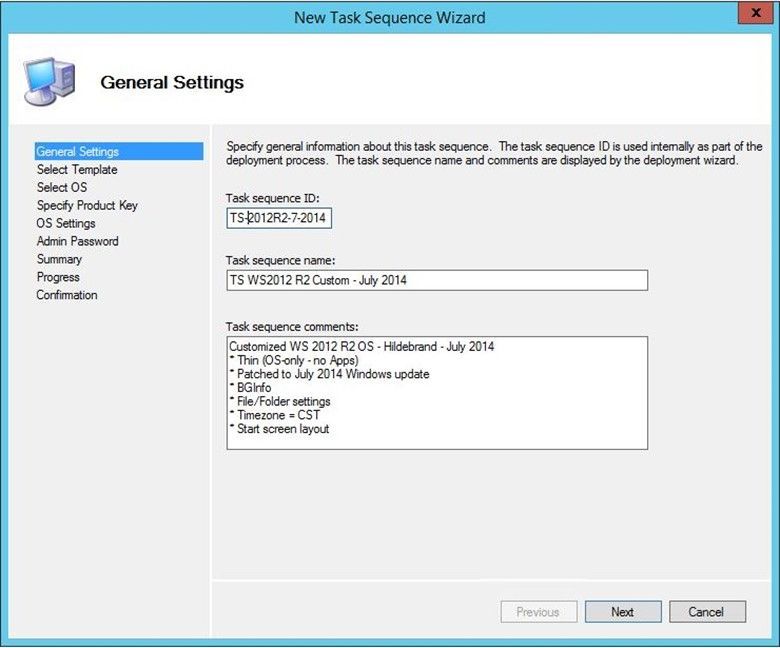
Task: Click the Next button
Action: pos(623,612)
